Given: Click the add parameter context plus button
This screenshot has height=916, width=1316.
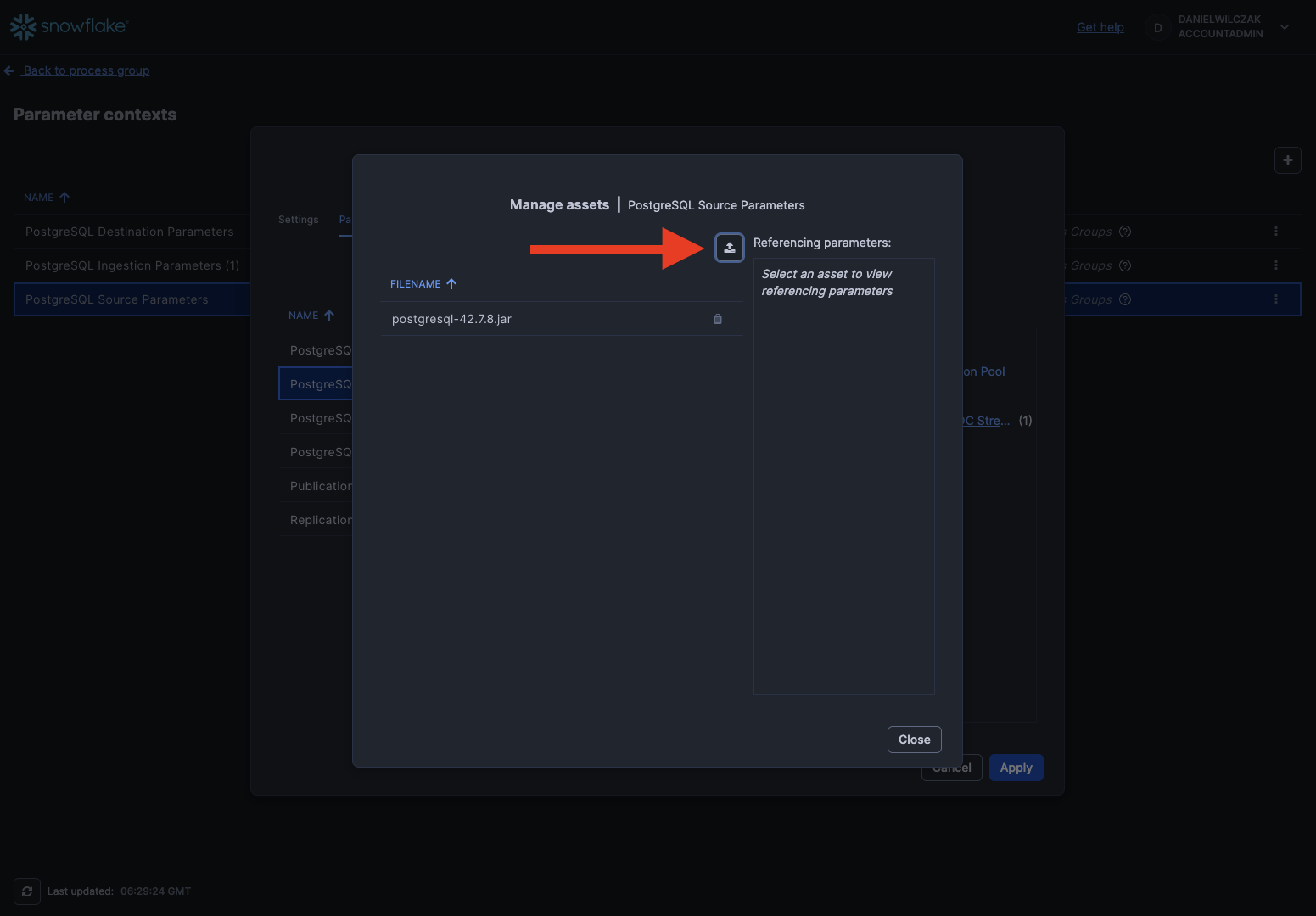Looking at the screenshot, I should coord(1287,160).
